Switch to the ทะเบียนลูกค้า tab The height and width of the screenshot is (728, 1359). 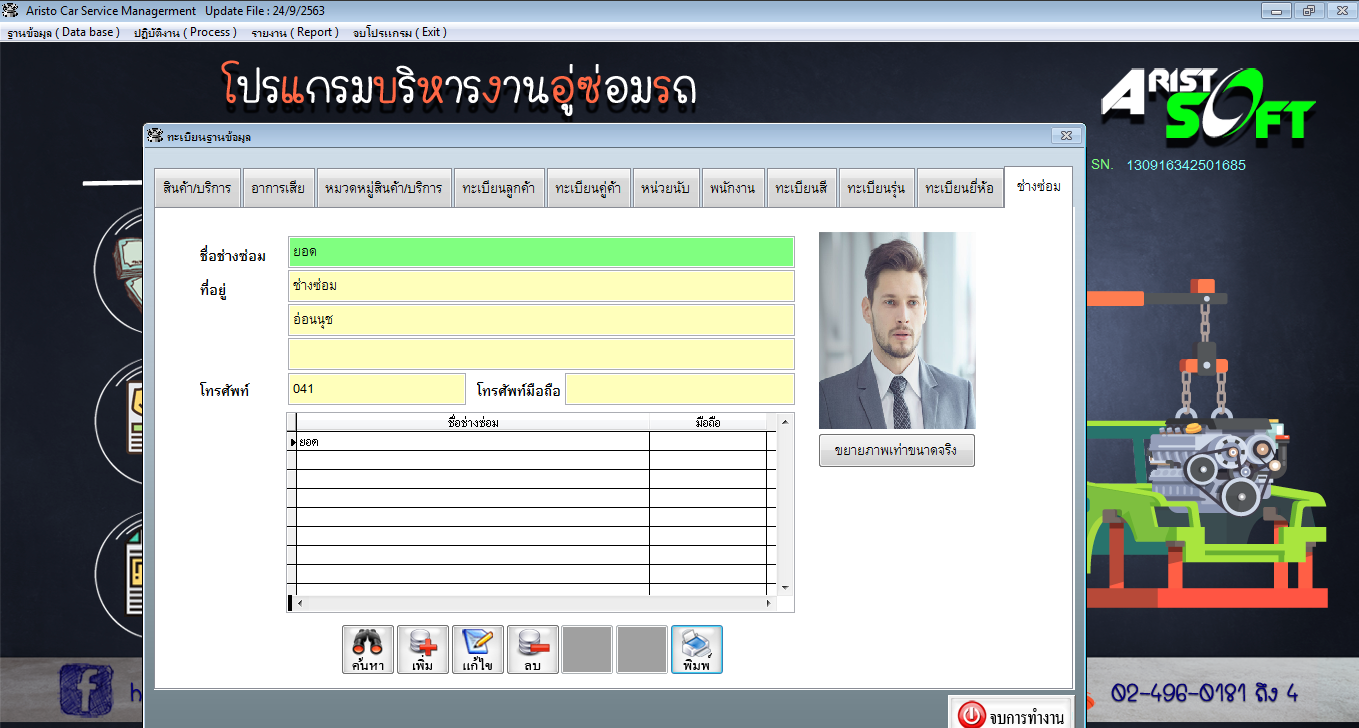[498, 188]
